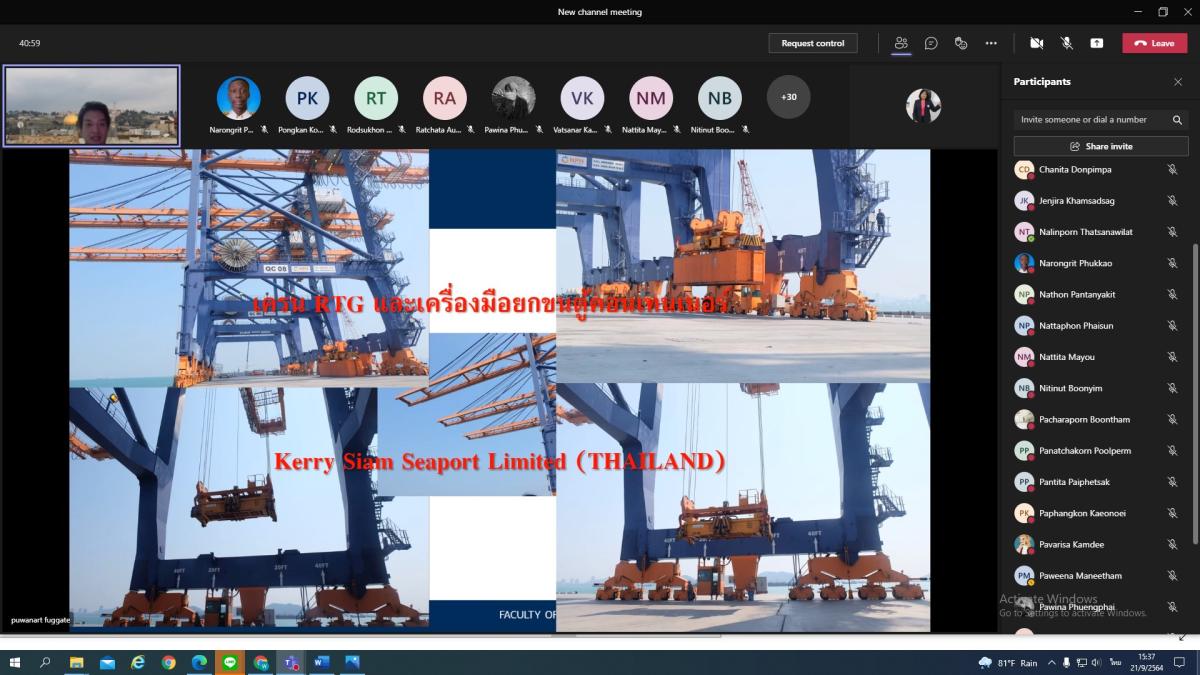
Task: Open the meeting chat conversation
Action: tap(931, 43)
